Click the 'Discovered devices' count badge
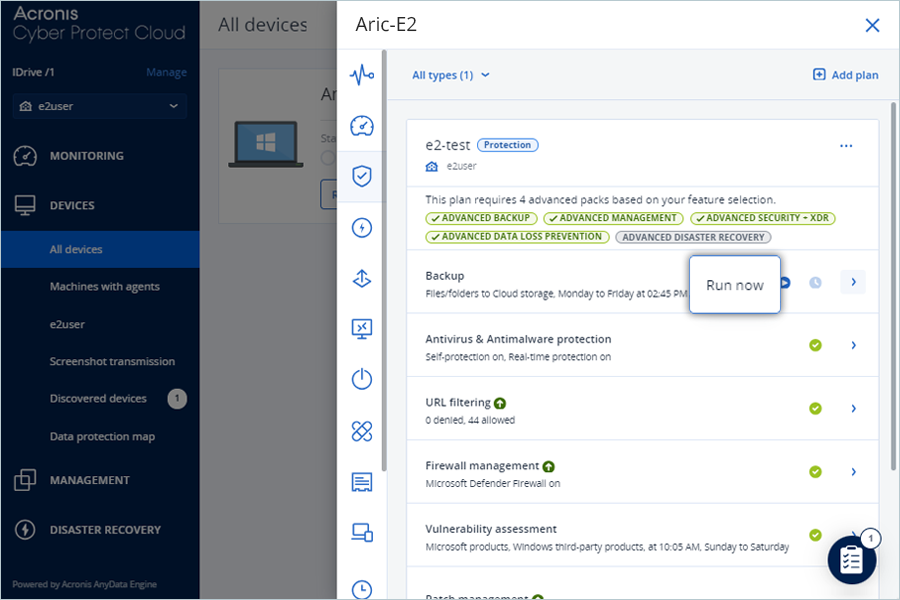 pos(177,398)
